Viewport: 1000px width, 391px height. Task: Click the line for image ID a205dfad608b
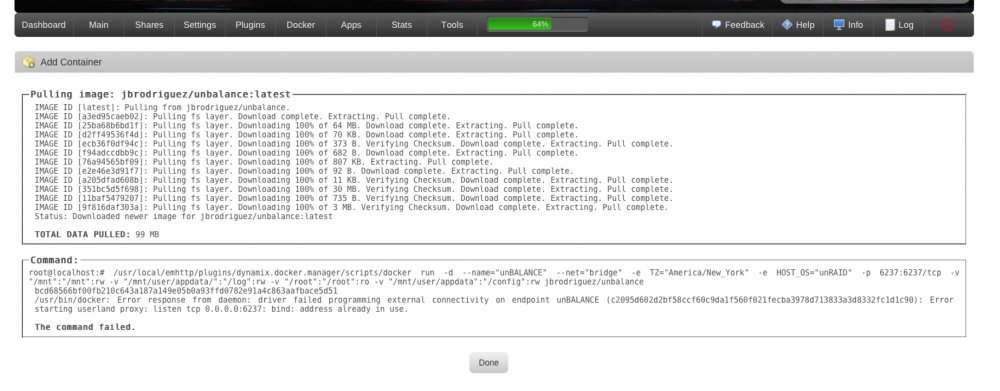(353, 181)
